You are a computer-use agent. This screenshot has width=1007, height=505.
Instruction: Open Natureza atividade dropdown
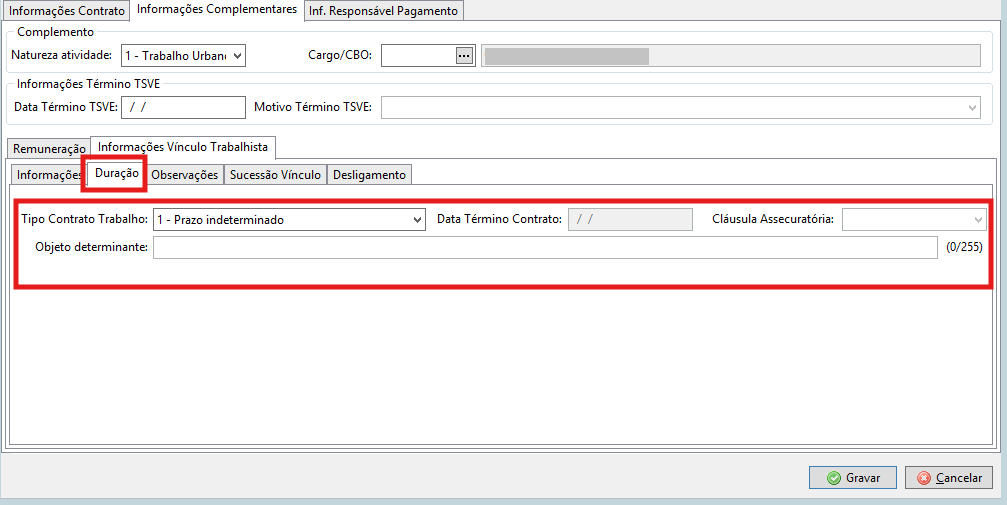pos(183,56)
